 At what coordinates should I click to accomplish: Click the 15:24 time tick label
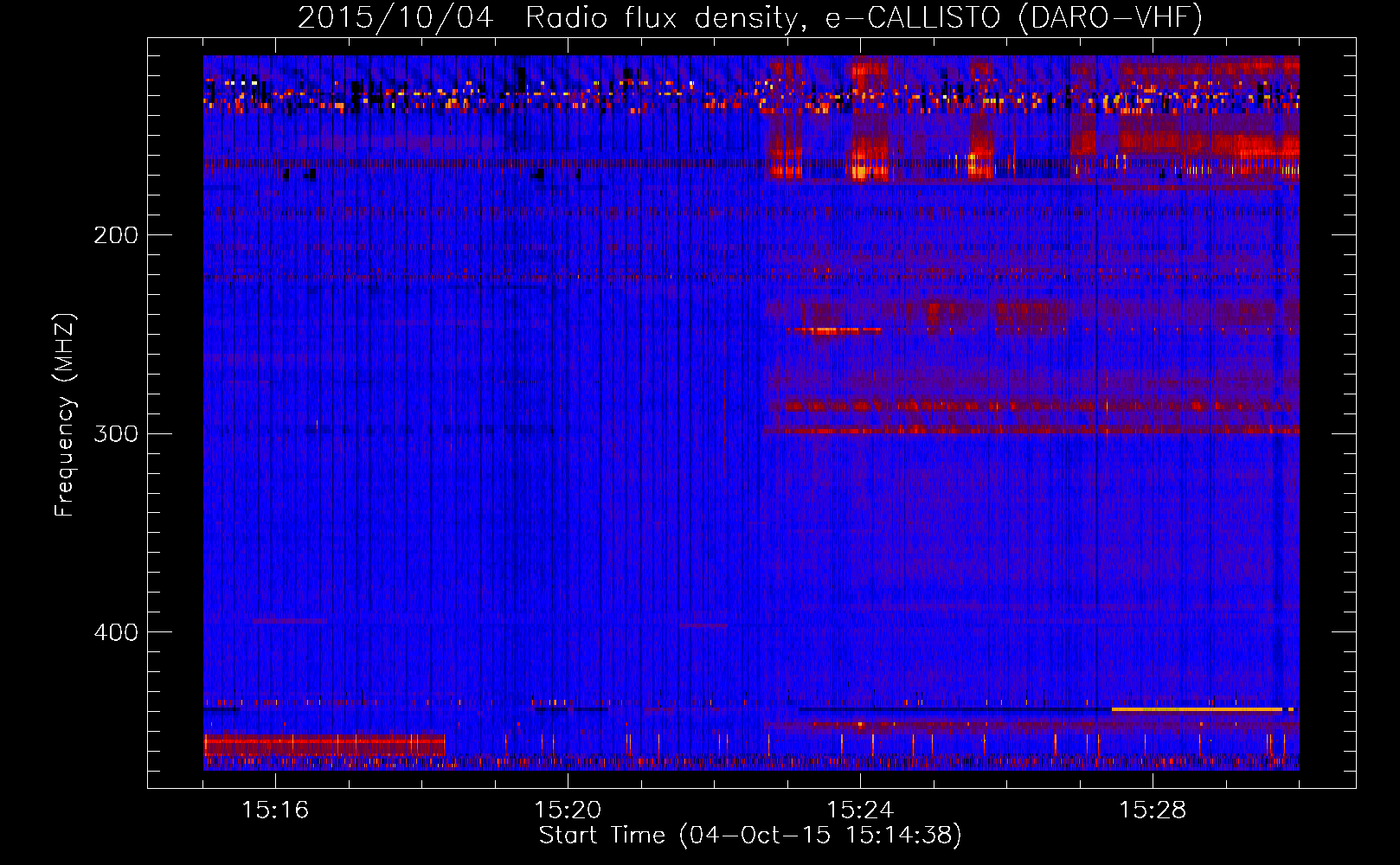tap(860, 810)
